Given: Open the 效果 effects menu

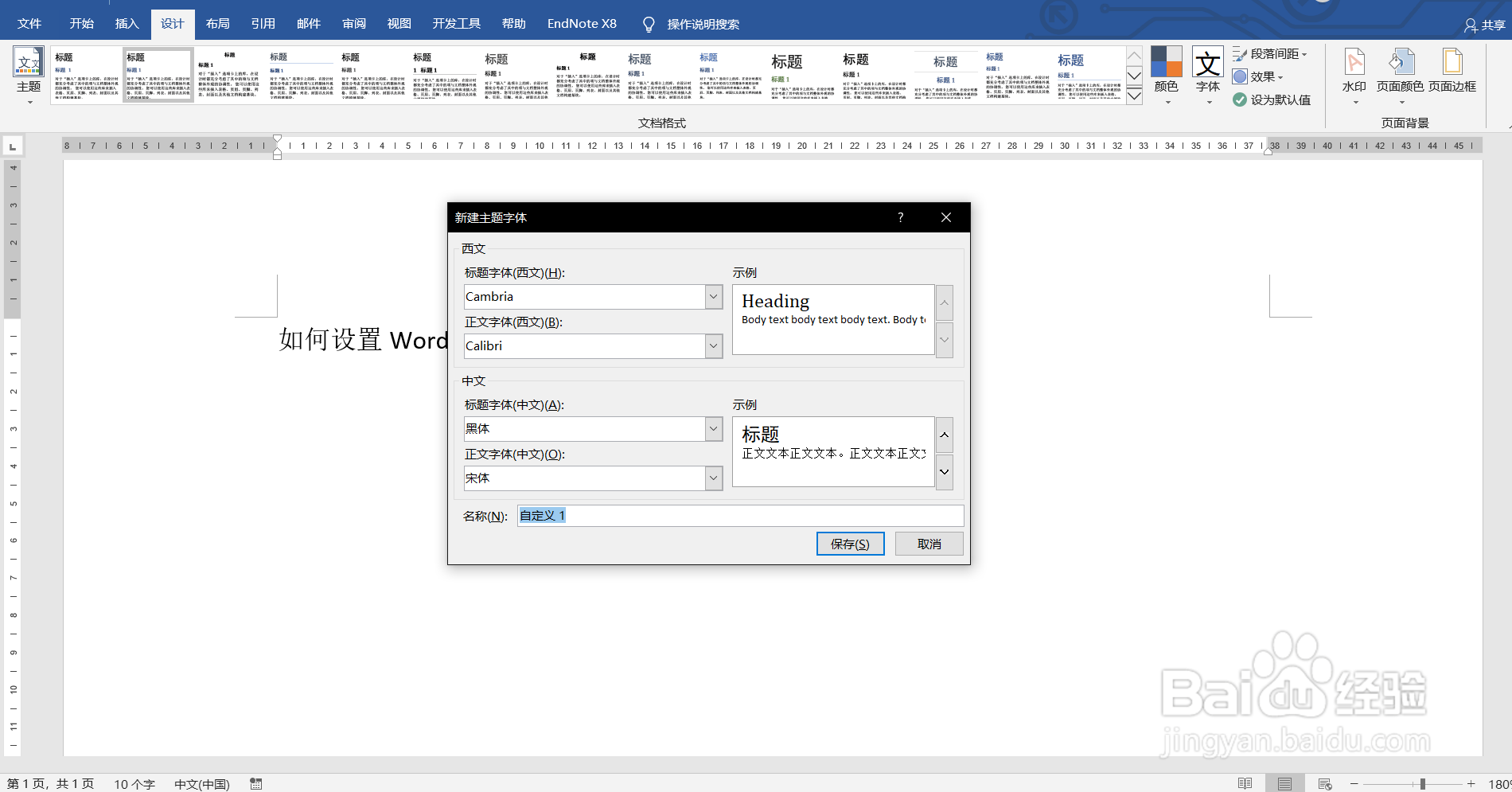Looking at the screenshot, I should click(1257, 77).
